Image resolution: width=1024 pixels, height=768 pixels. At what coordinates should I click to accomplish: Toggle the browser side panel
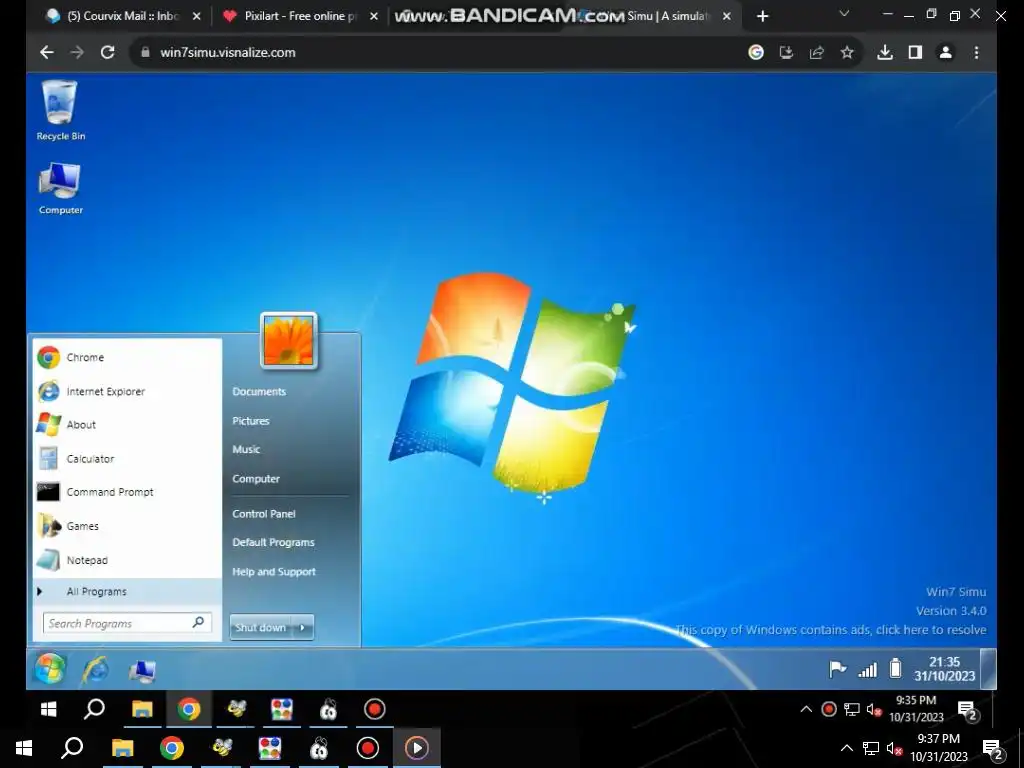tap(915, 52)
